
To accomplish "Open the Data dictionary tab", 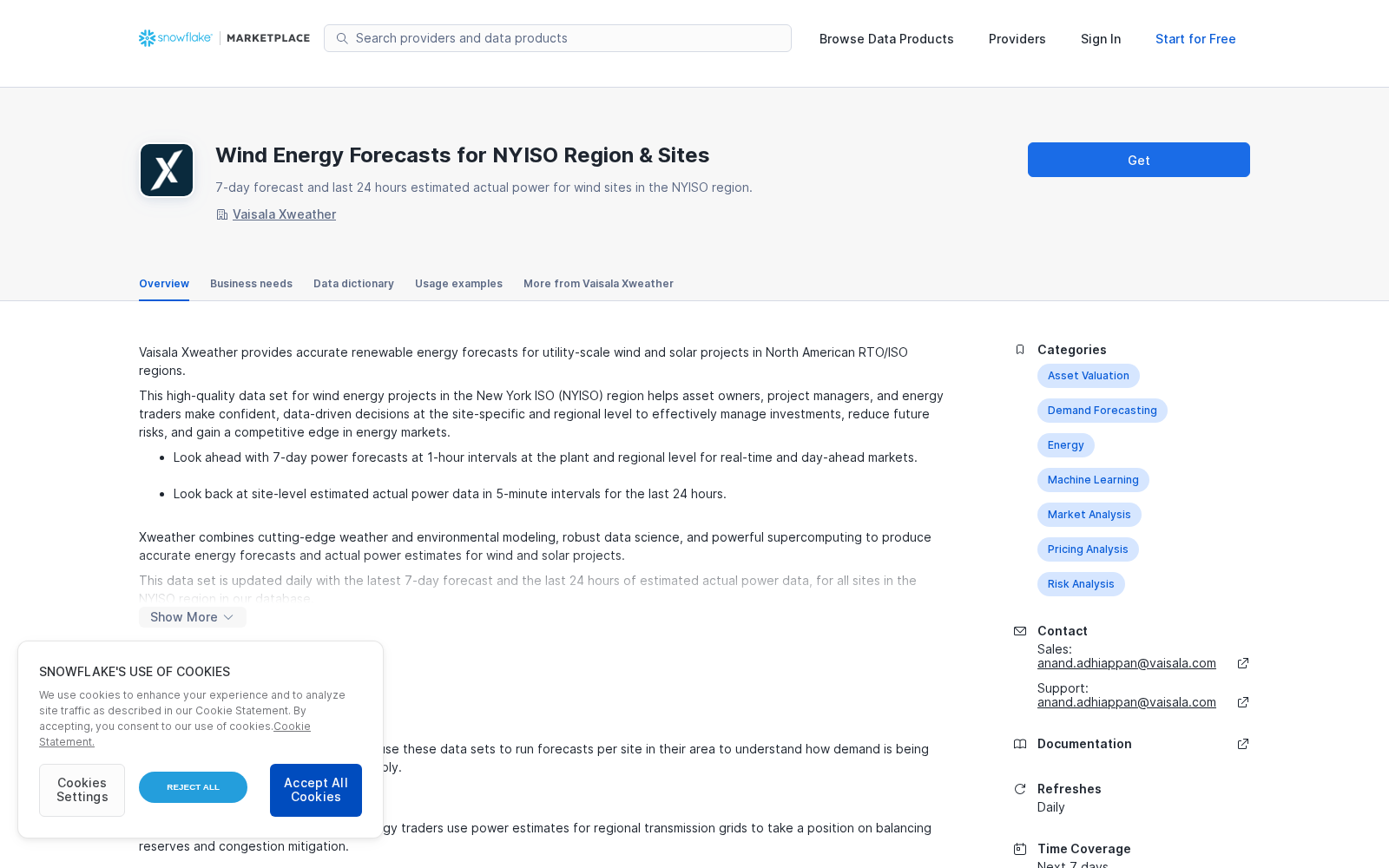I will click(x=353, y=284).
